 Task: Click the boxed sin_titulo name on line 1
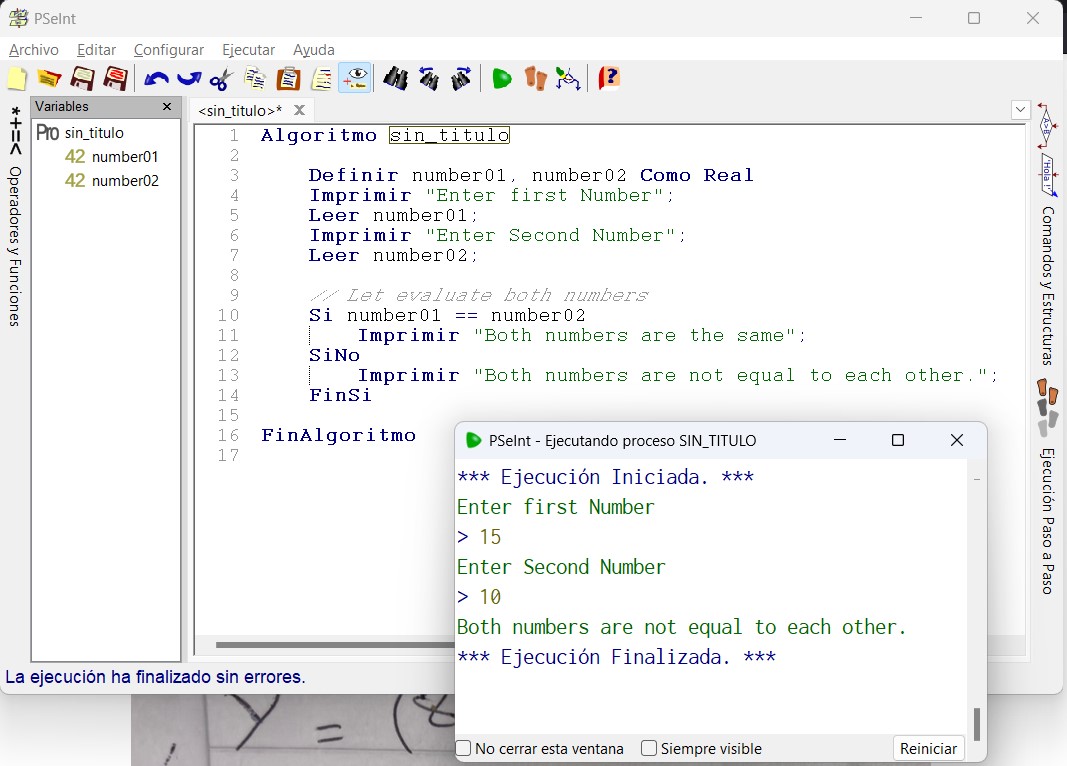[449, 135]
